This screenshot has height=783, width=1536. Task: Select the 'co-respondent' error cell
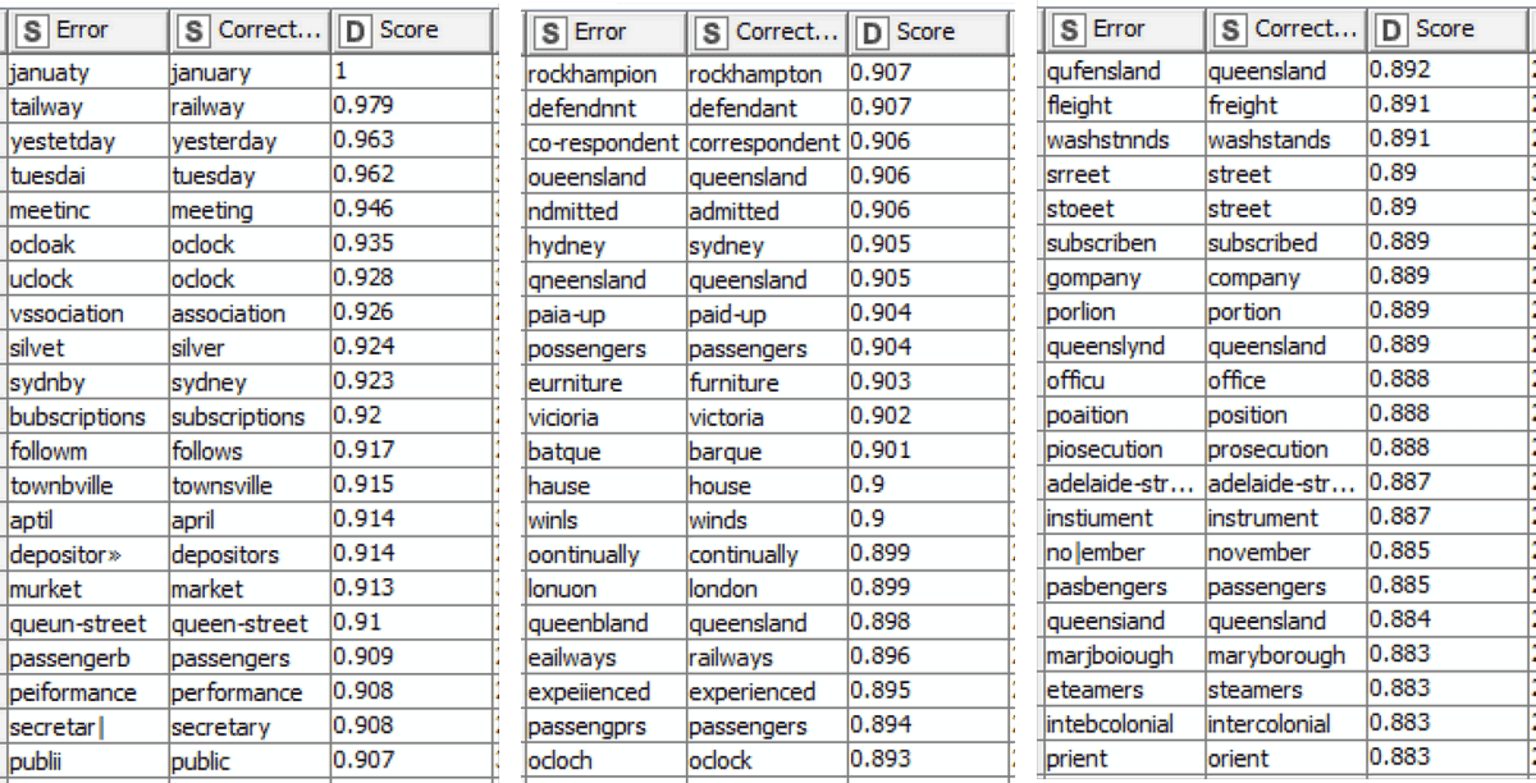(605, 142)
